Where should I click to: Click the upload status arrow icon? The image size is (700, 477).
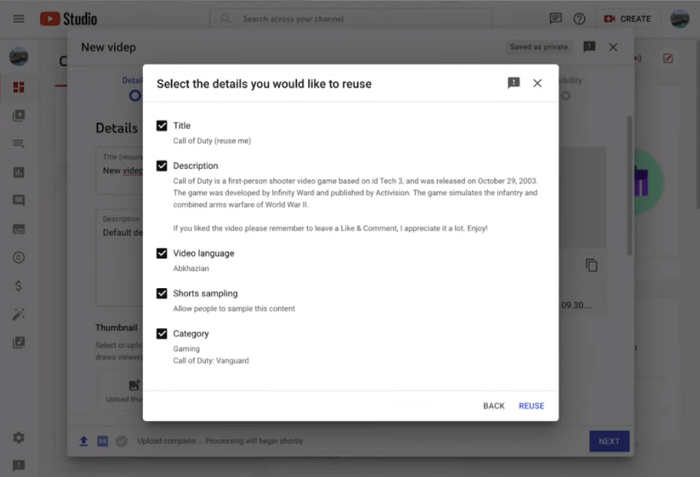(x=83, y=441)
